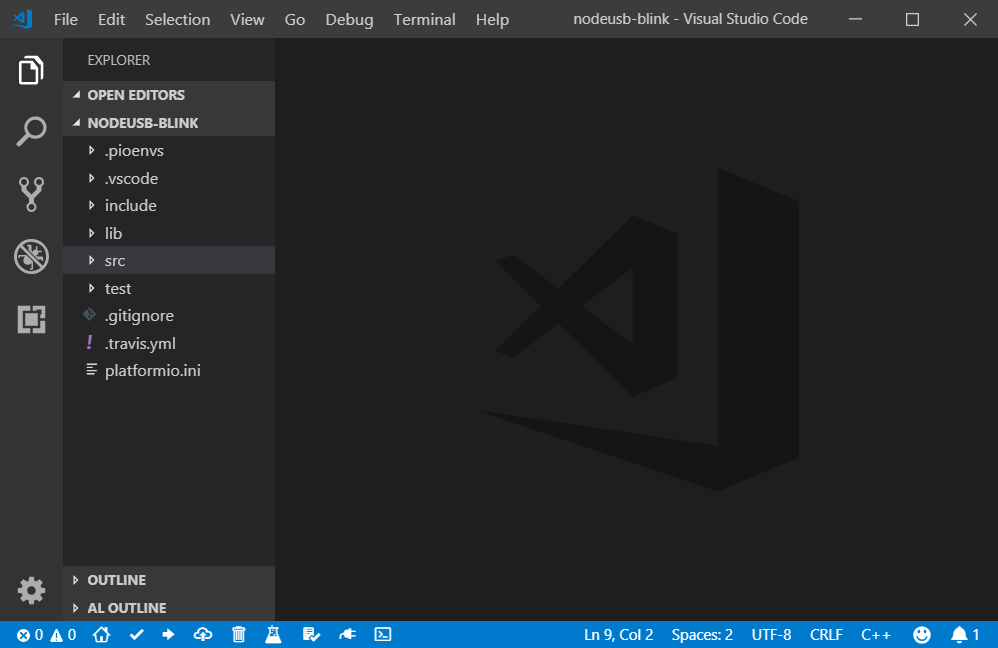This screenshot has width=998, height=648.
Task: Expand the include folder
Action: pyautogui.click(x=169, y=206)
